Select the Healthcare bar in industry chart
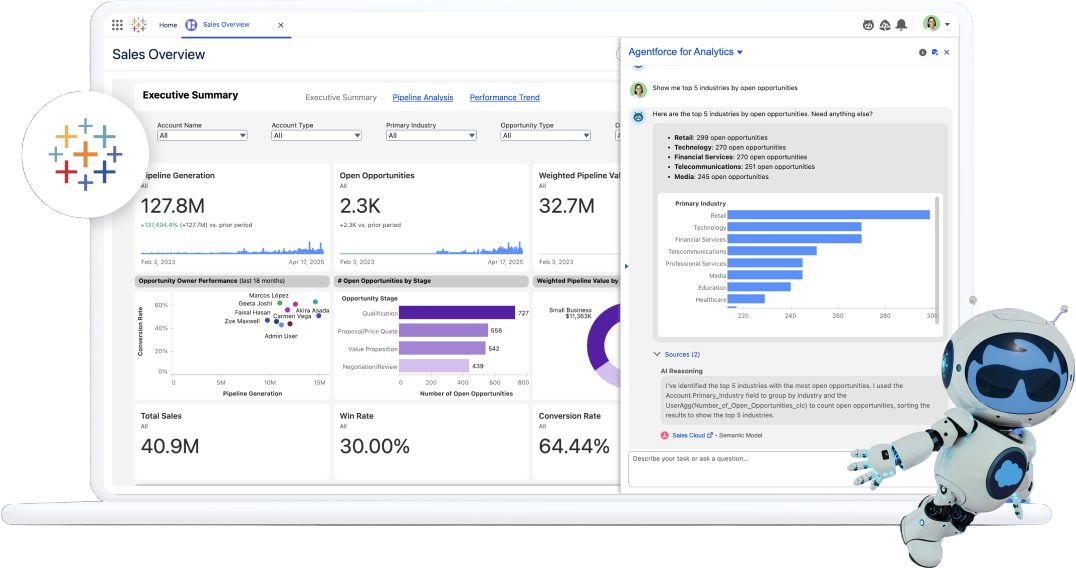 click(x=746, y=299)
